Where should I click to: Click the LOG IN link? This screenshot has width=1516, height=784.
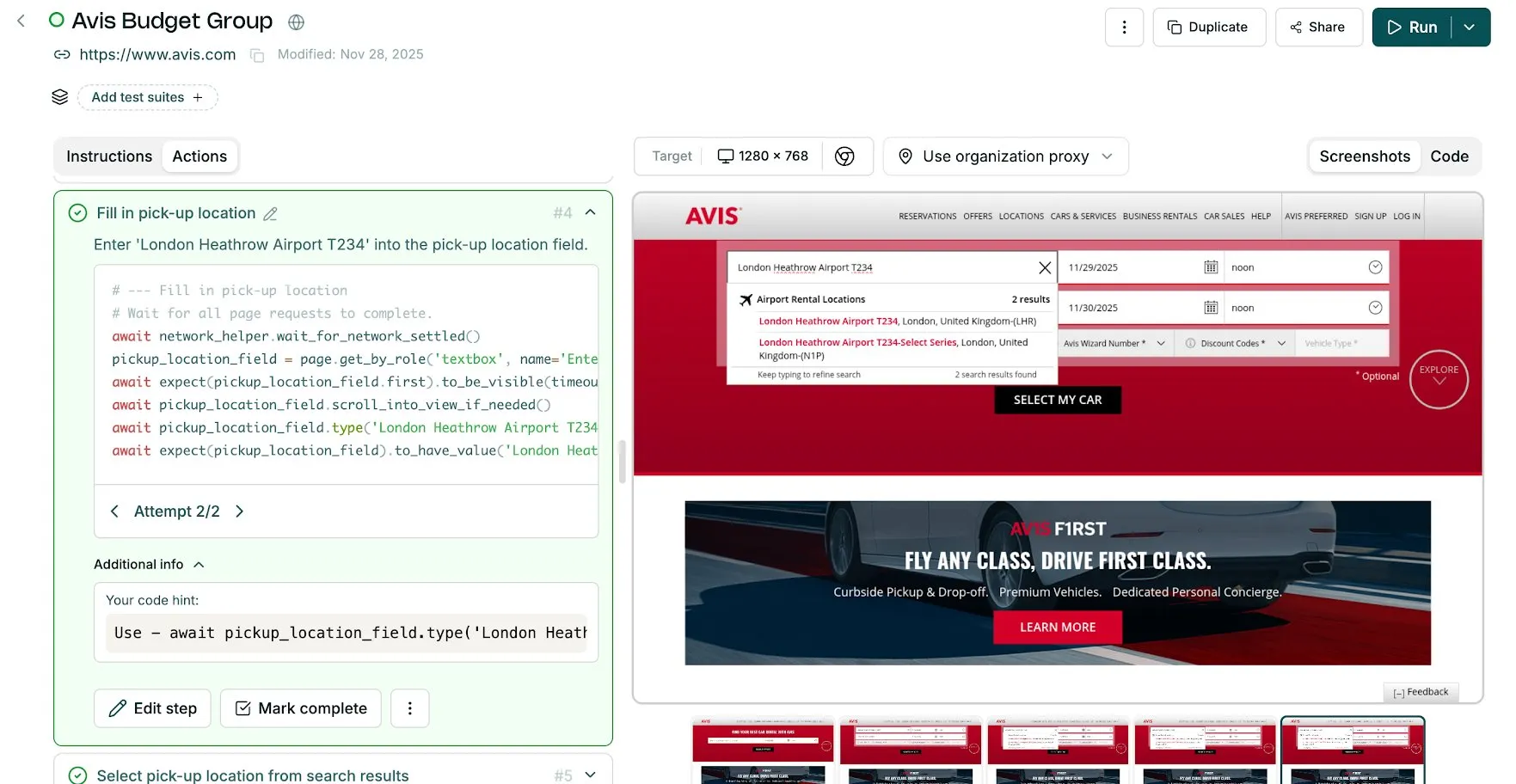point(1406,217)
